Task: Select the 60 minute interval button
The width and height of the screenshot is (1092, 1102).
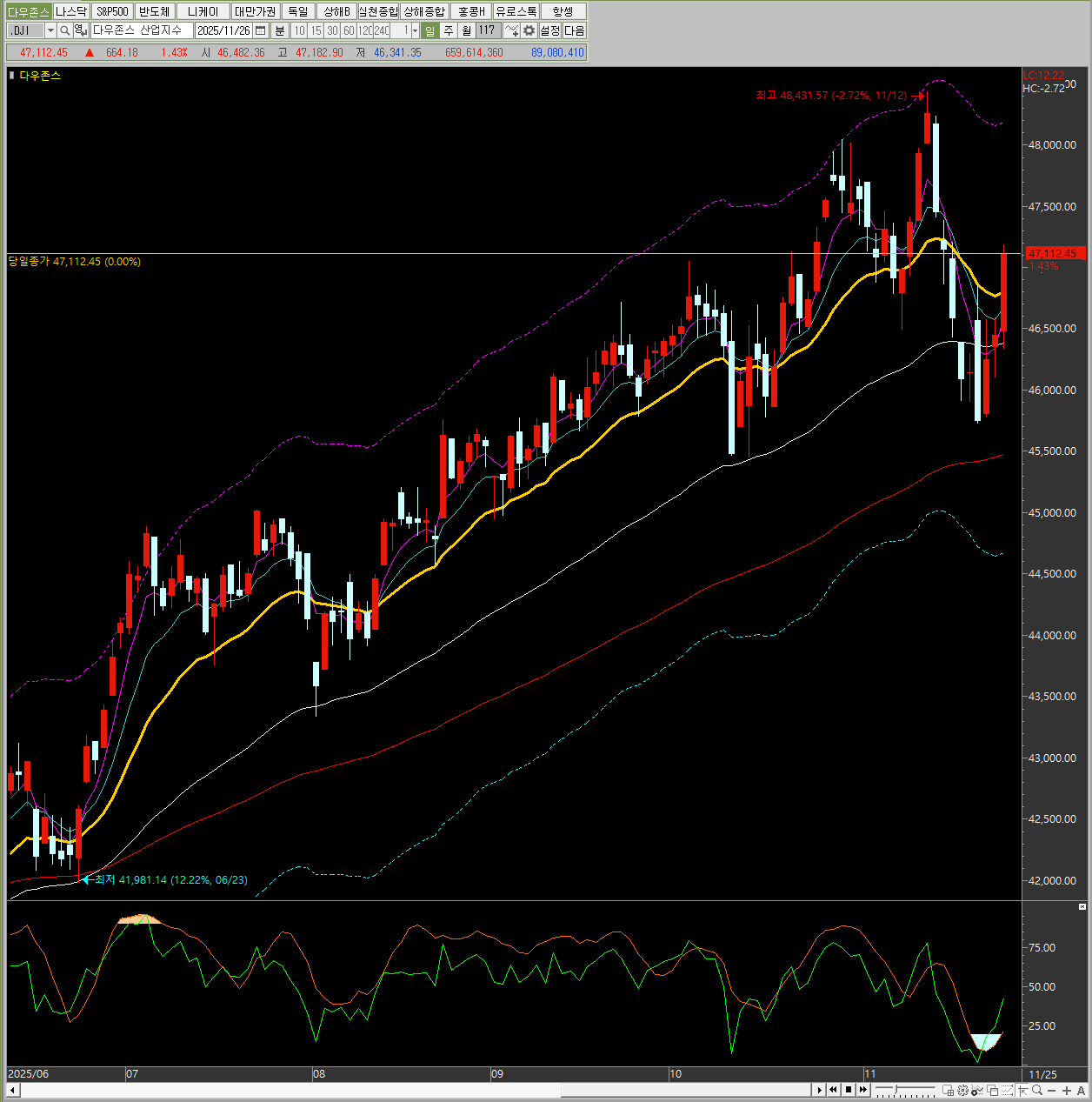Action: click(349, 30)
